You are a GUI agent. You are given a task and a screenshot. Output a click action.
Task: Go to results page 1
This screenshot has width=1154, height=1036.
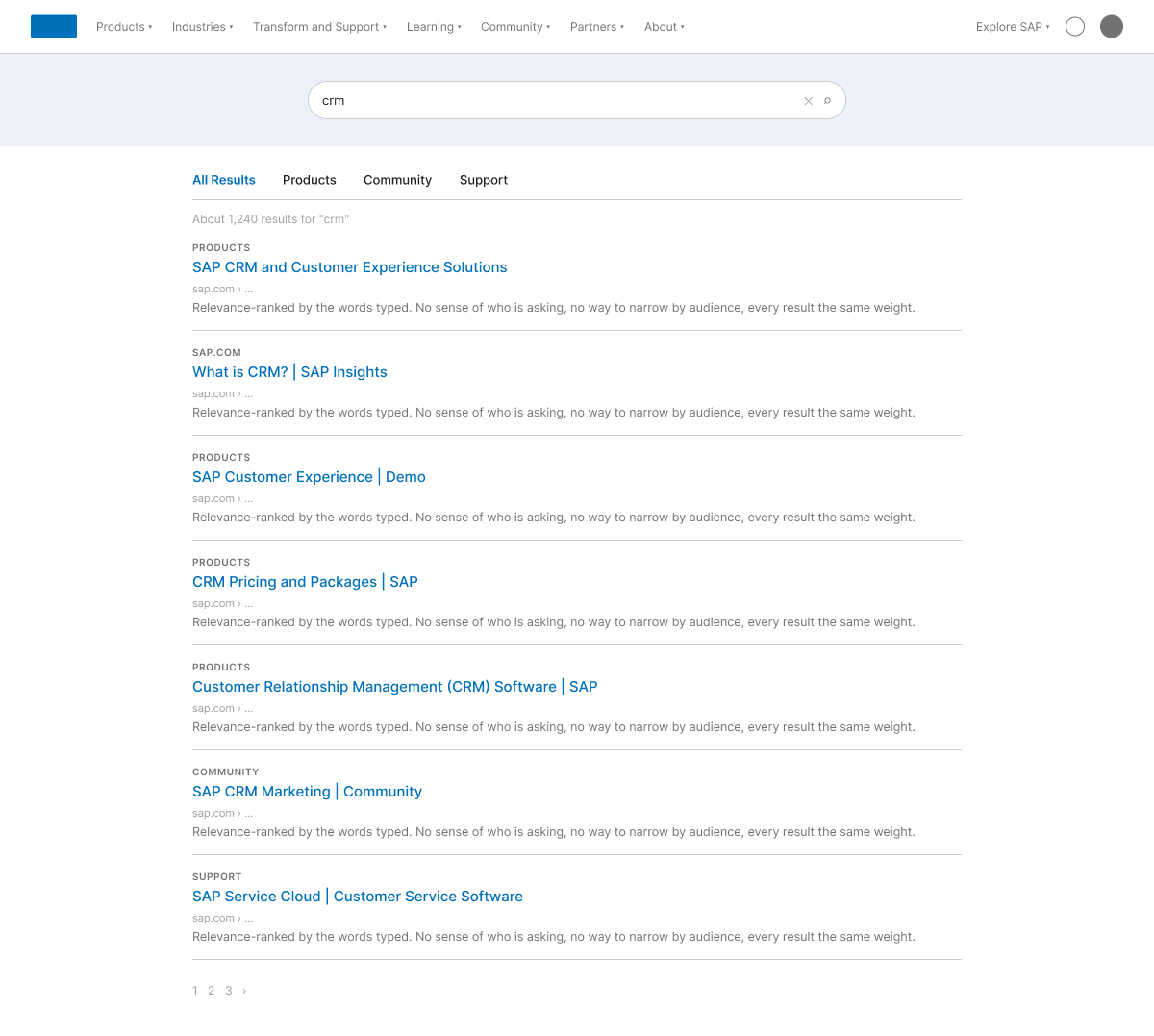pyautogui.click(x=195, y=991)
